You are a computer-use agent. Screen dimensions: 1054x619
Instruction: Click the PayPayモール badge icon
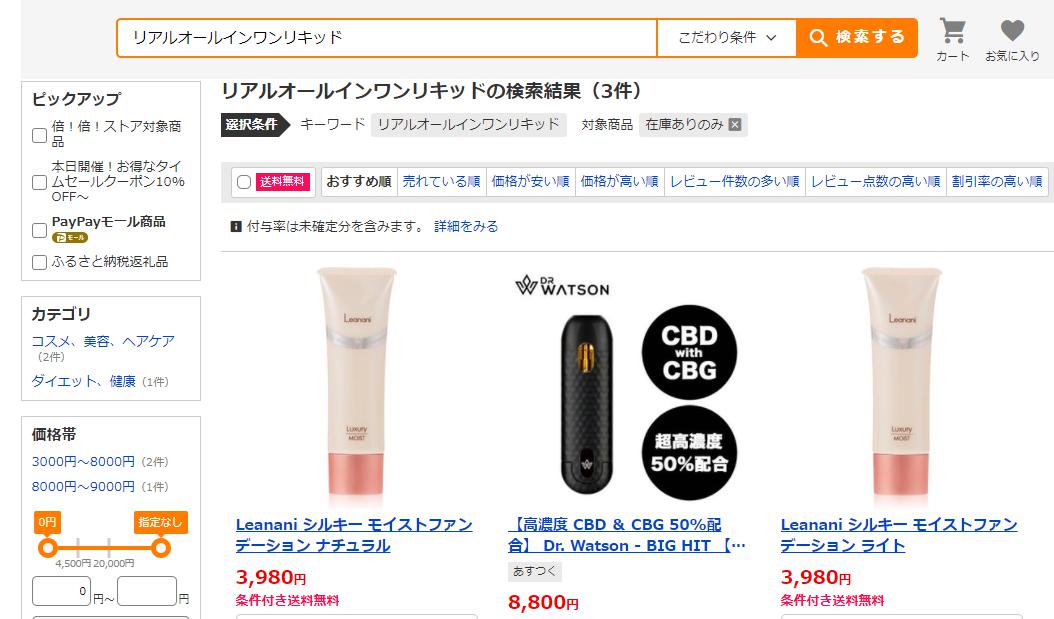coord(70,237)
